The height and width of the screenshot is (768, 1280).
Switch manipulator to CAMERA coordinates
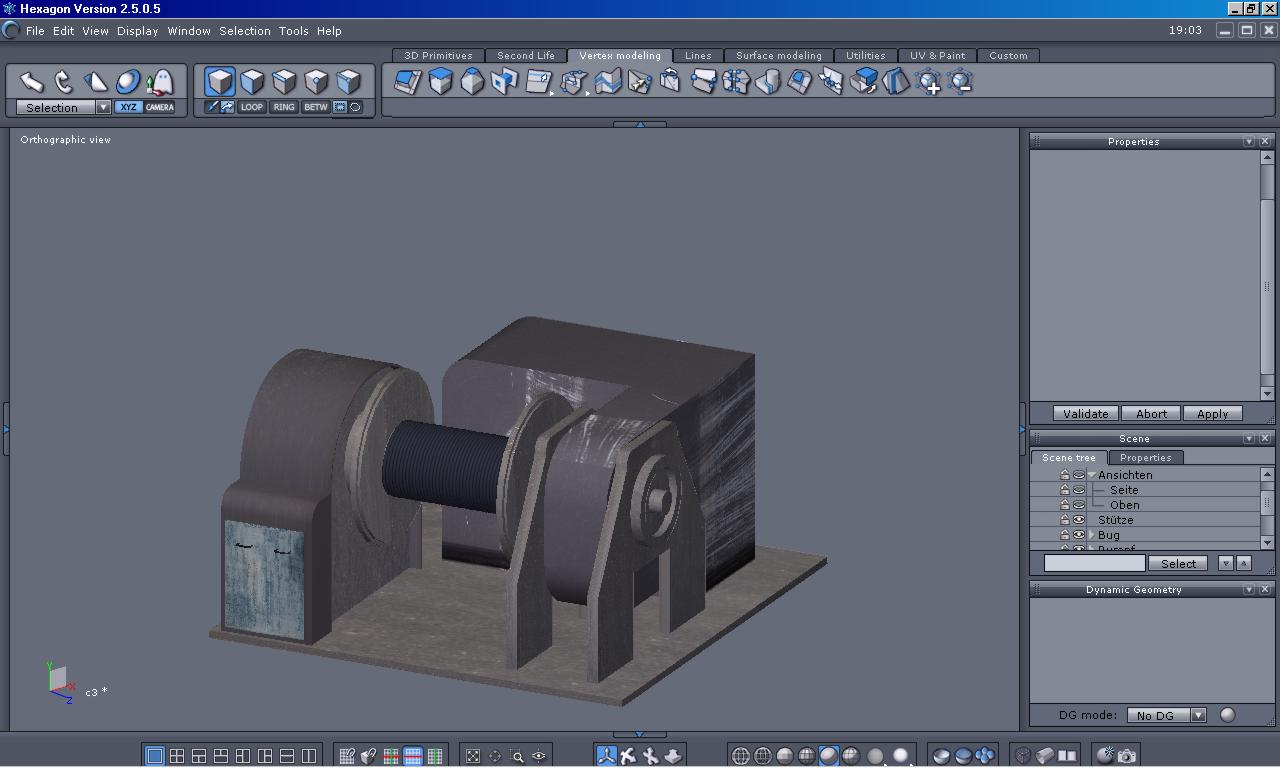(160, 107)
